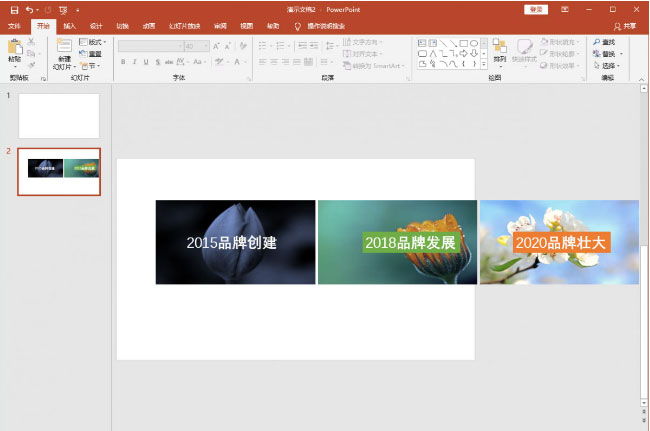Undo the last action
This screenshot has width=650, height=431.
[29, 10]
